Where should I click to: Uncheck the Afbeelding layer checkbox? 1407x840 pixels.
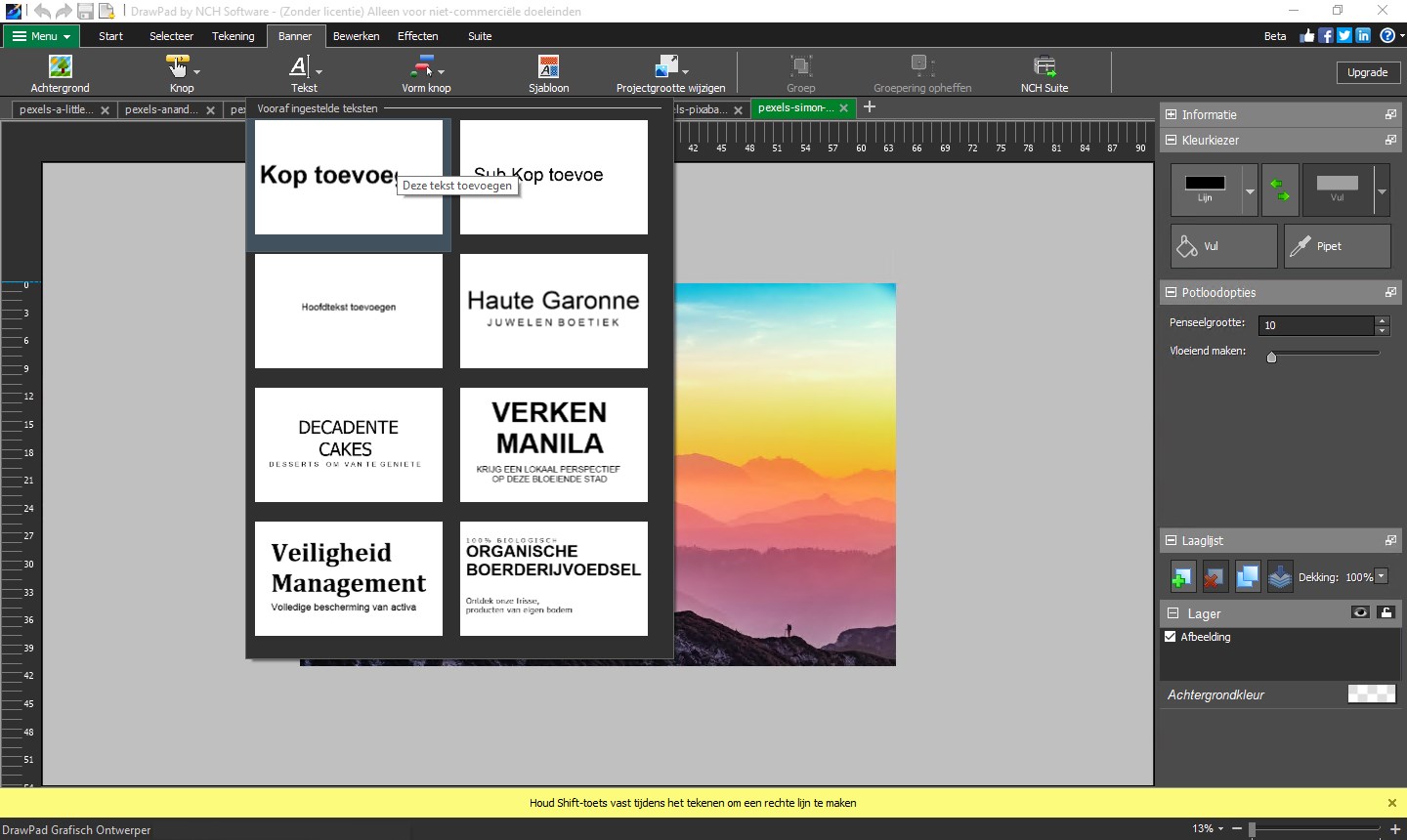click(x=1171, y=637)
